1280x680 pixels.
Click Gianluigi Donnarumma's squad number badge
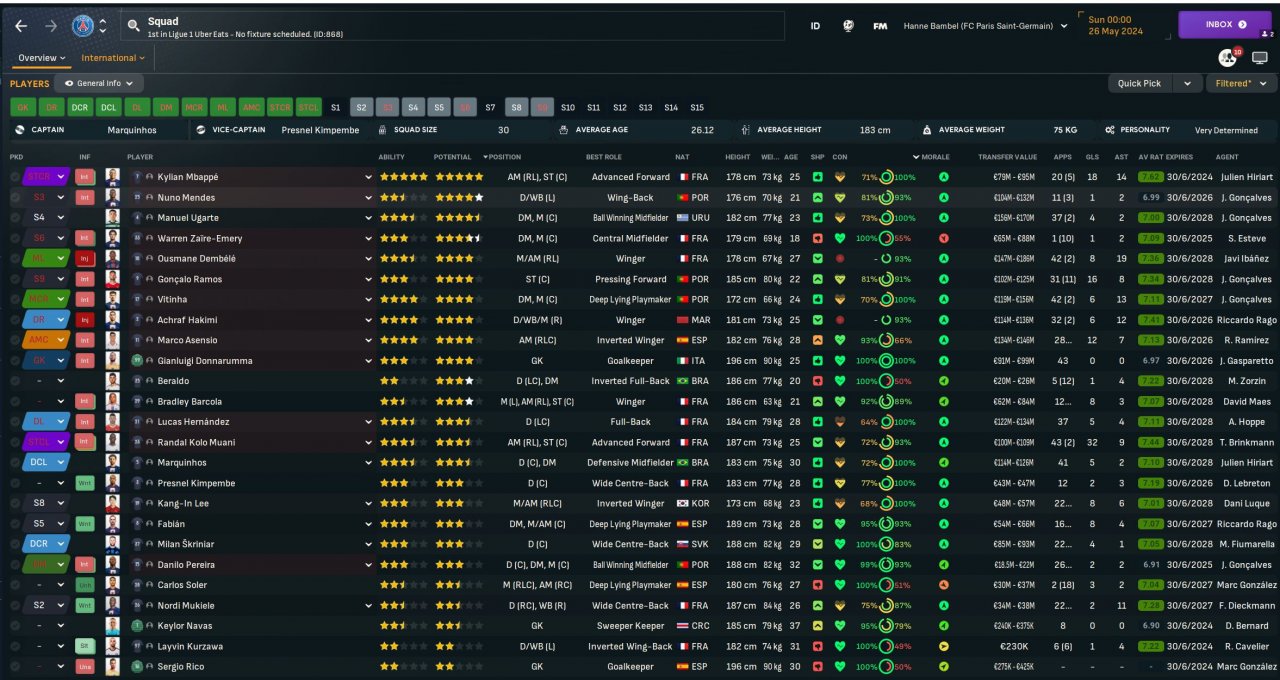[137, 361]
